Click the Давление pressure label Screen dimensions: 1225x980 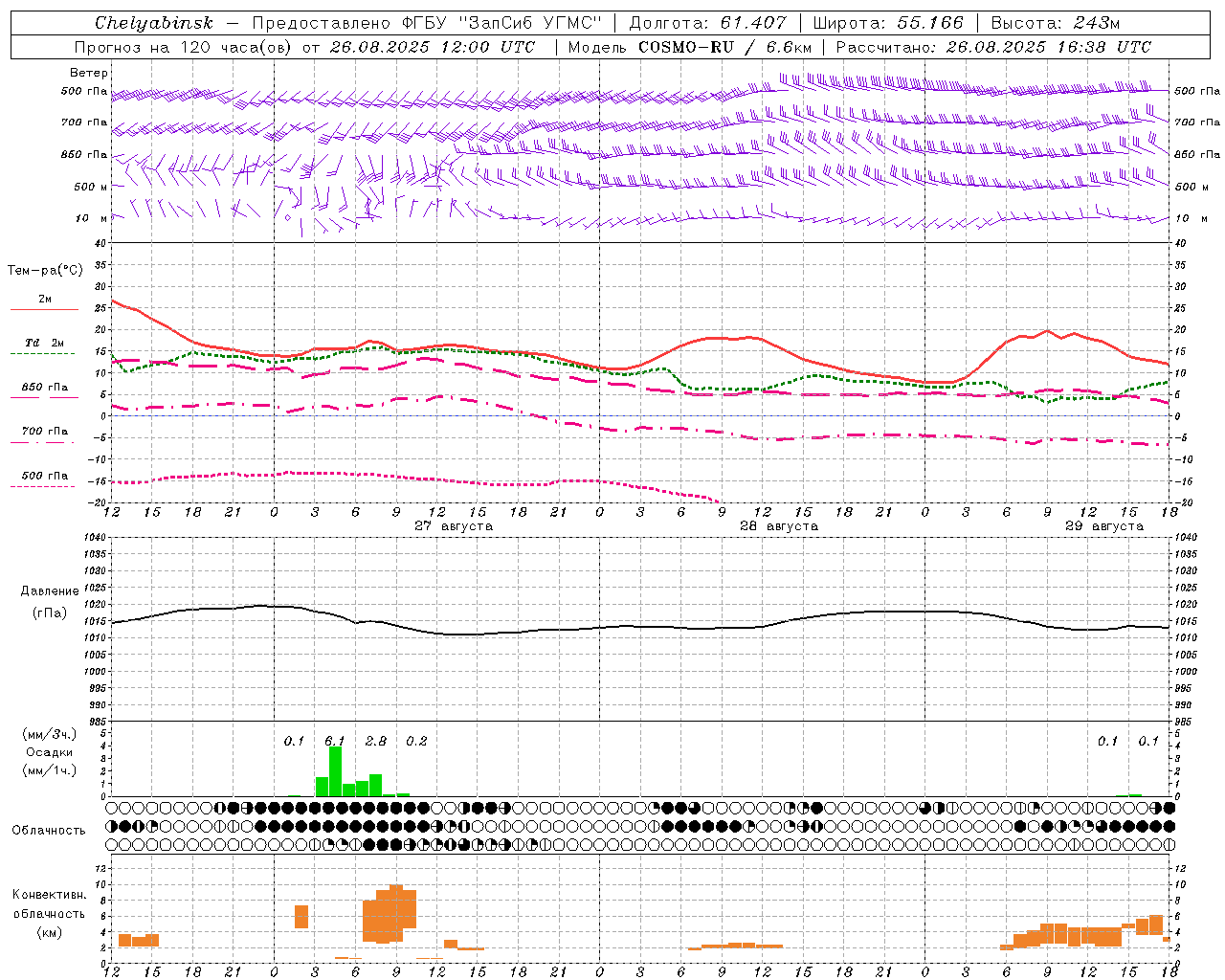(50, 591)
